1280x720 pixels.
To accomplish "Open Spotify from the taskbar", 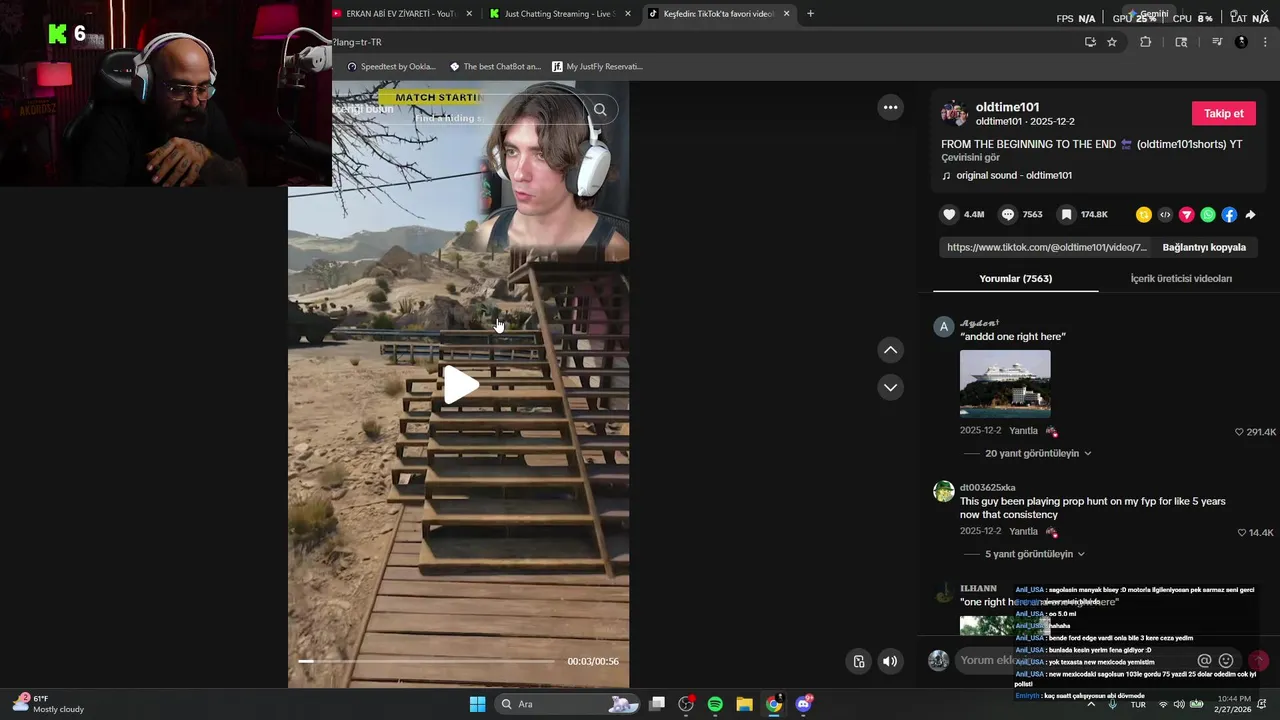I will pos(715,704).
